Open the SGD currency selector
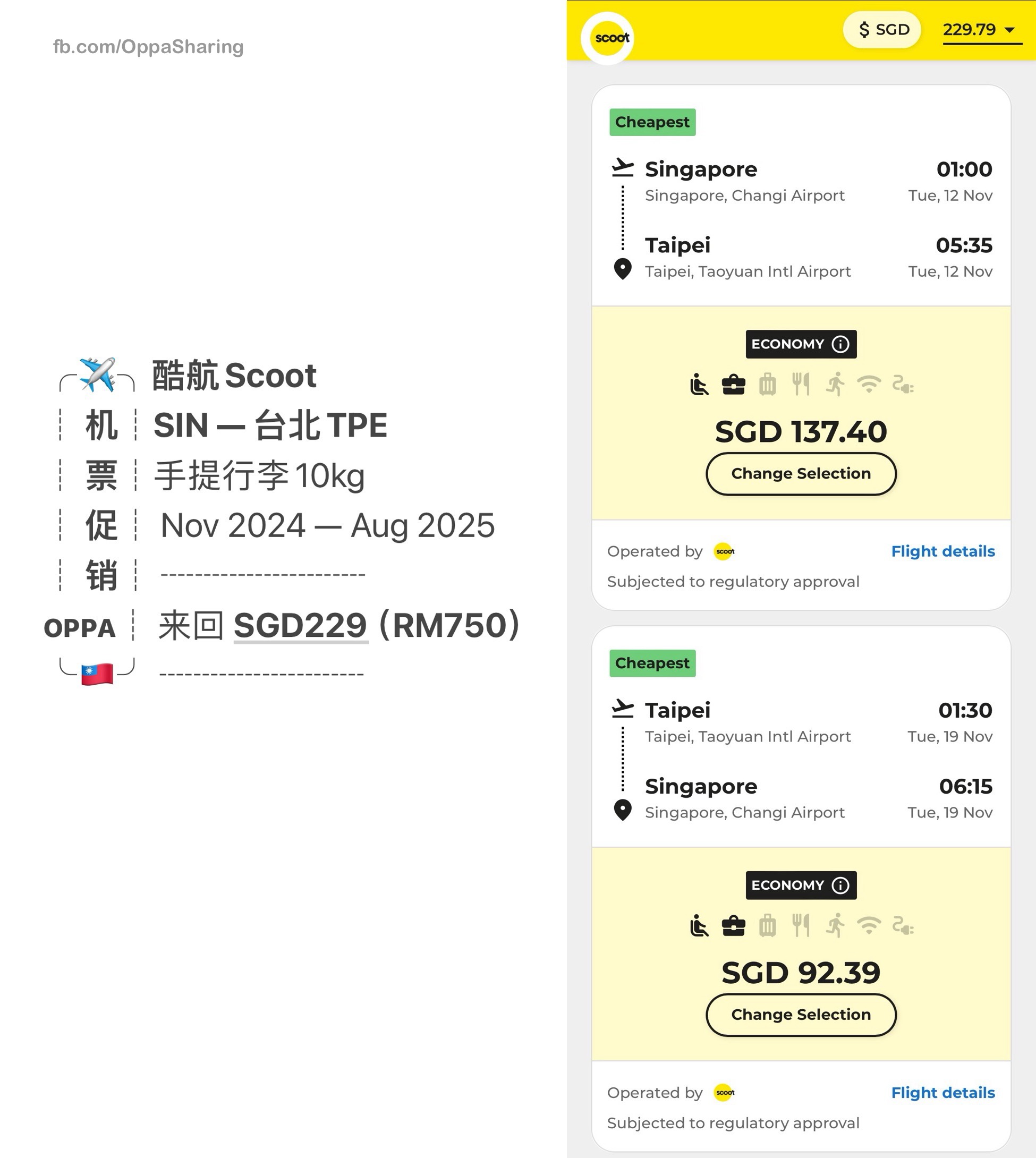 [882, 30]
